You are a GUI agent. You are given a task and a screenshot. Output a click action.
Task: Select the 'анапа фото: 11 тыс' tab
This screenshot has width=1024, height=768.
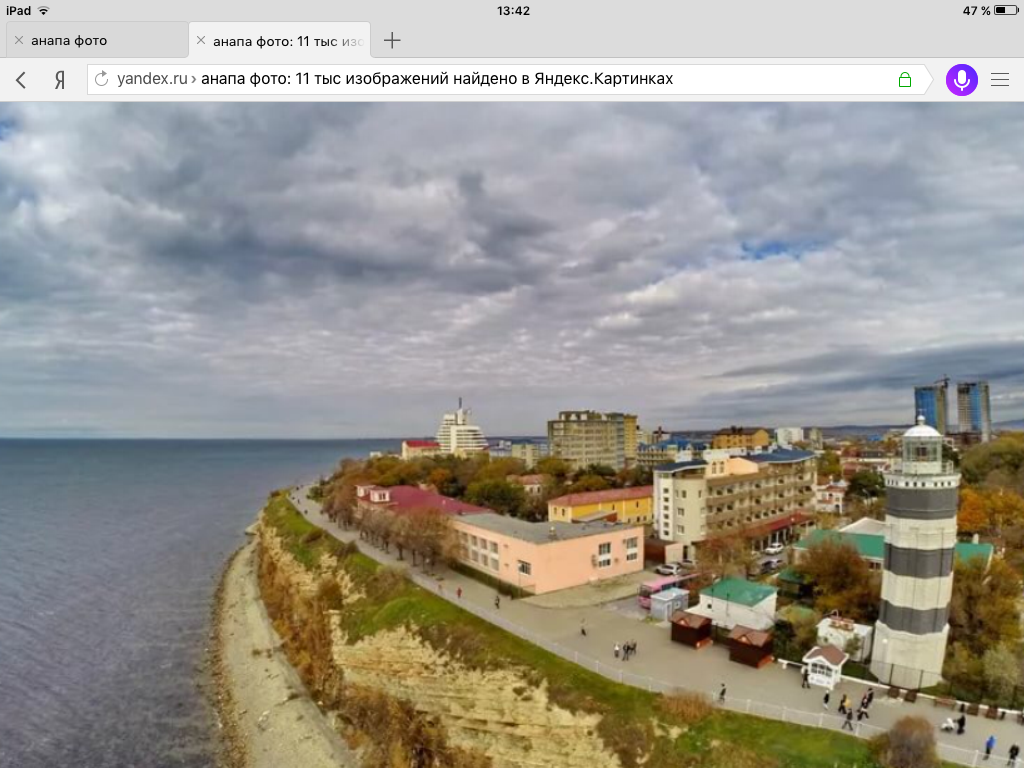280,40
